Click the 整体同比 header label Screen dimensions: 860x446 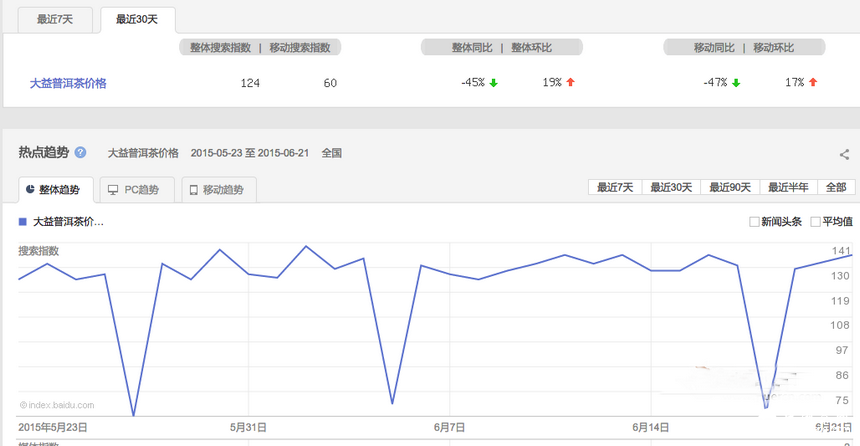click(x=472, y=48)
